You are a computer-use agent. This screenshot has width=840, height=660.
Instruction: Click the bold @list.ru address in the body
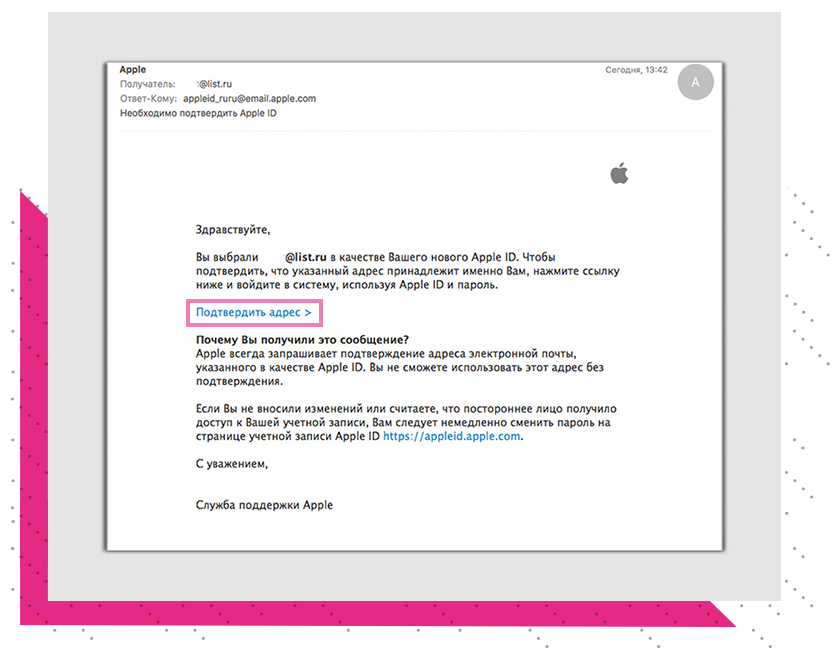point(305,257)
